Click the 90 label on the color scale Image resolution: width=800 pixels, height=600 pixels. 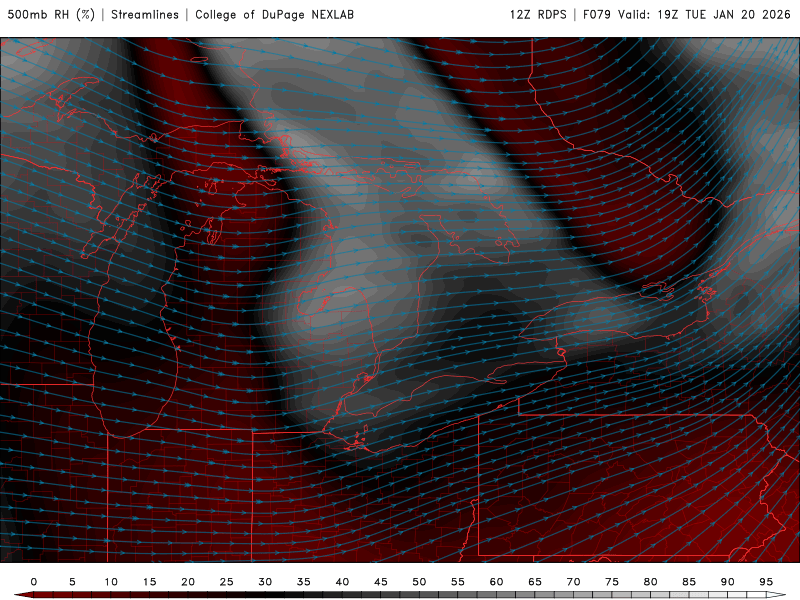pyautogui.click(x=728, y=582)
